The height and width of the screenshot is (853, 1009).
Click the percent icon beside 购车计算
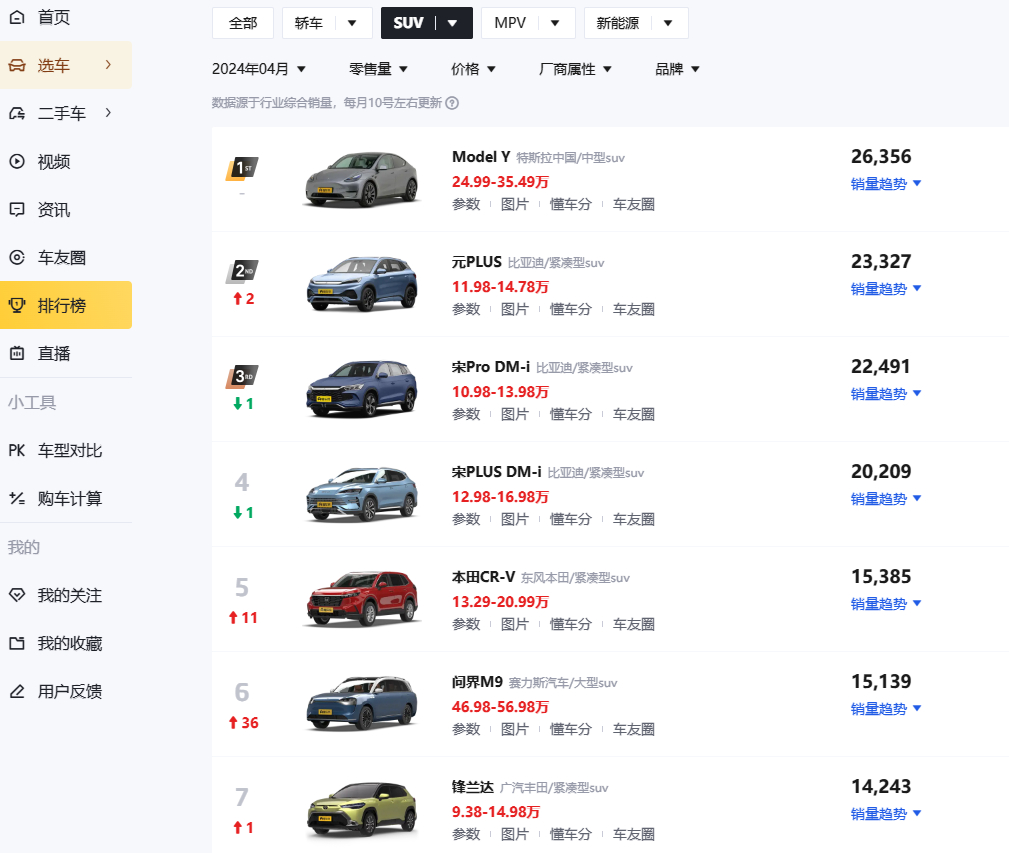point(17,499)
